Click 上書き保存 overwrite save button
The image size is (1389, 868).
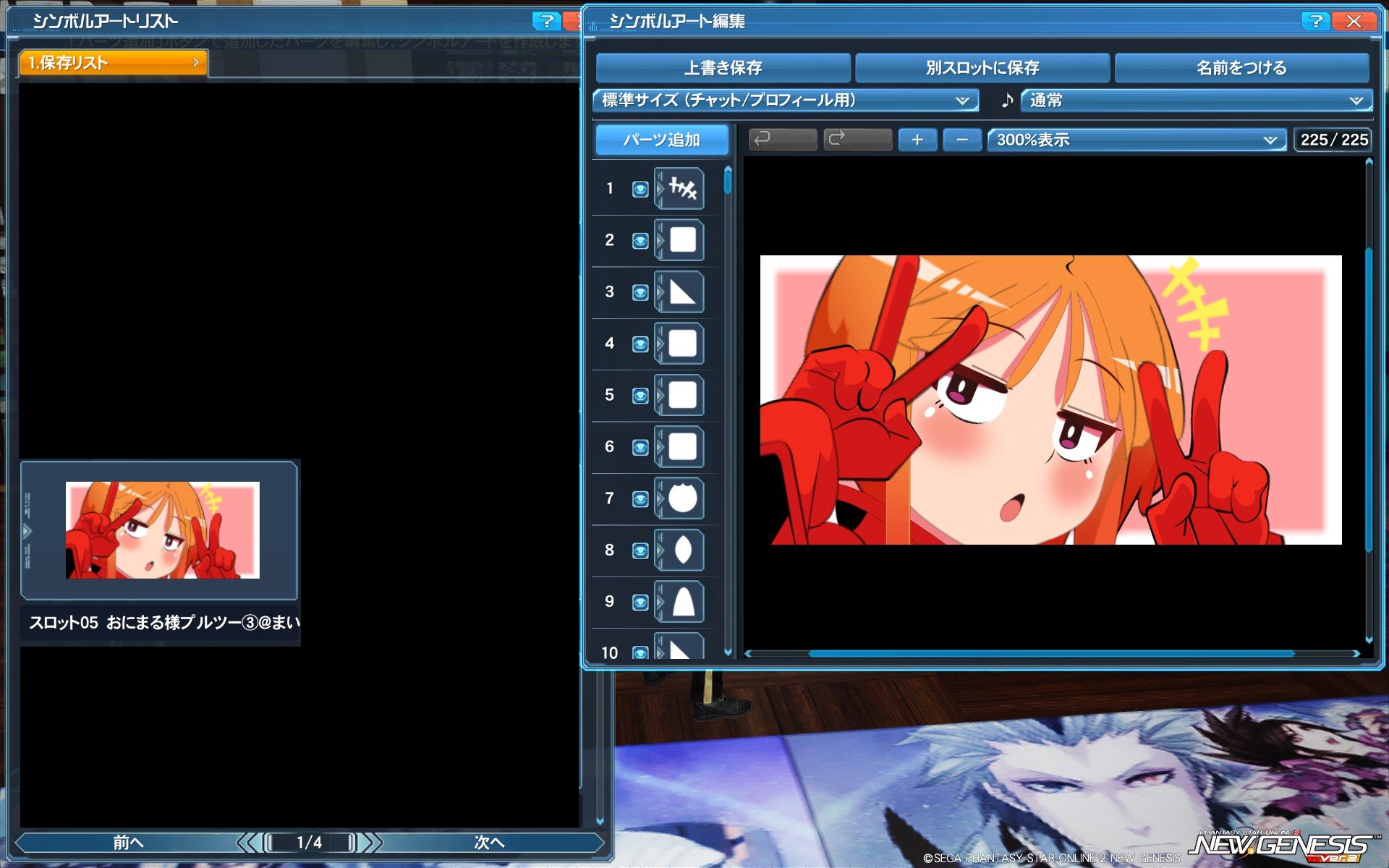(723, 68)
